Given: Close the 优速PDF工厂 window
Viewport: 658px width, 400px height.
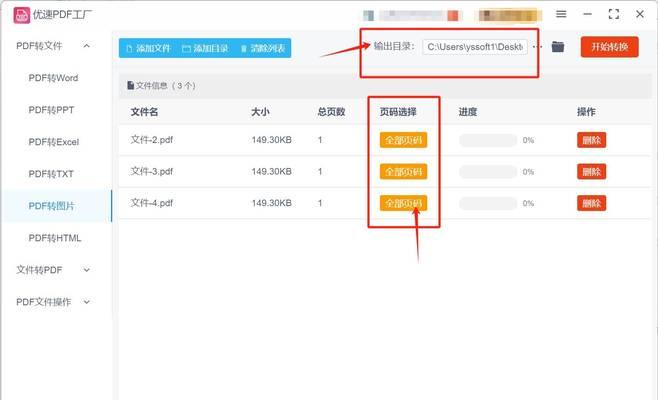Looking at the screenshot, I should [x=640, y=14].
